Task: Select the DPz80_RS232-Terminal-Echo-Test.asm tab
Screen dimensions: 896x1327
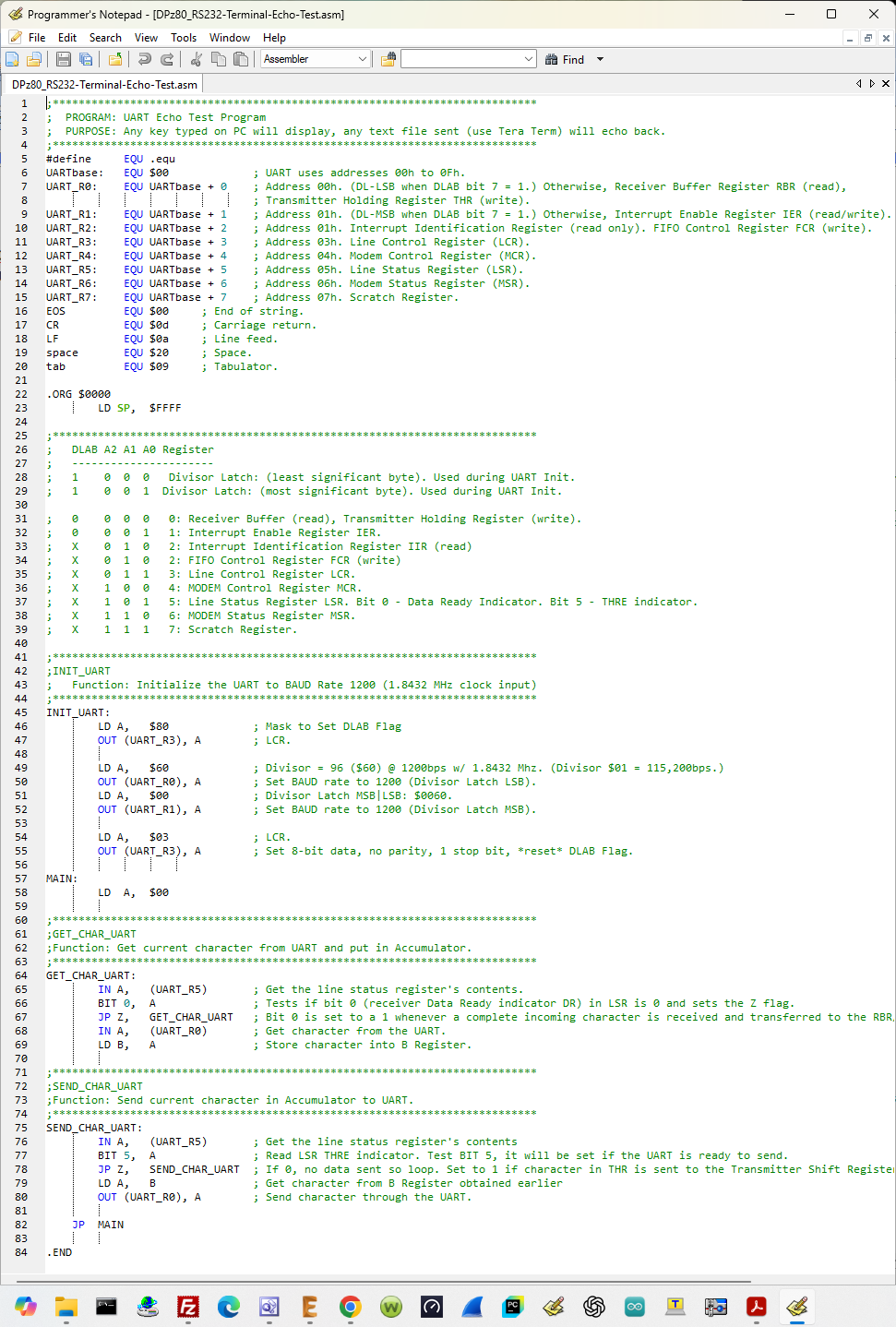Action: [x=104, y=84]
